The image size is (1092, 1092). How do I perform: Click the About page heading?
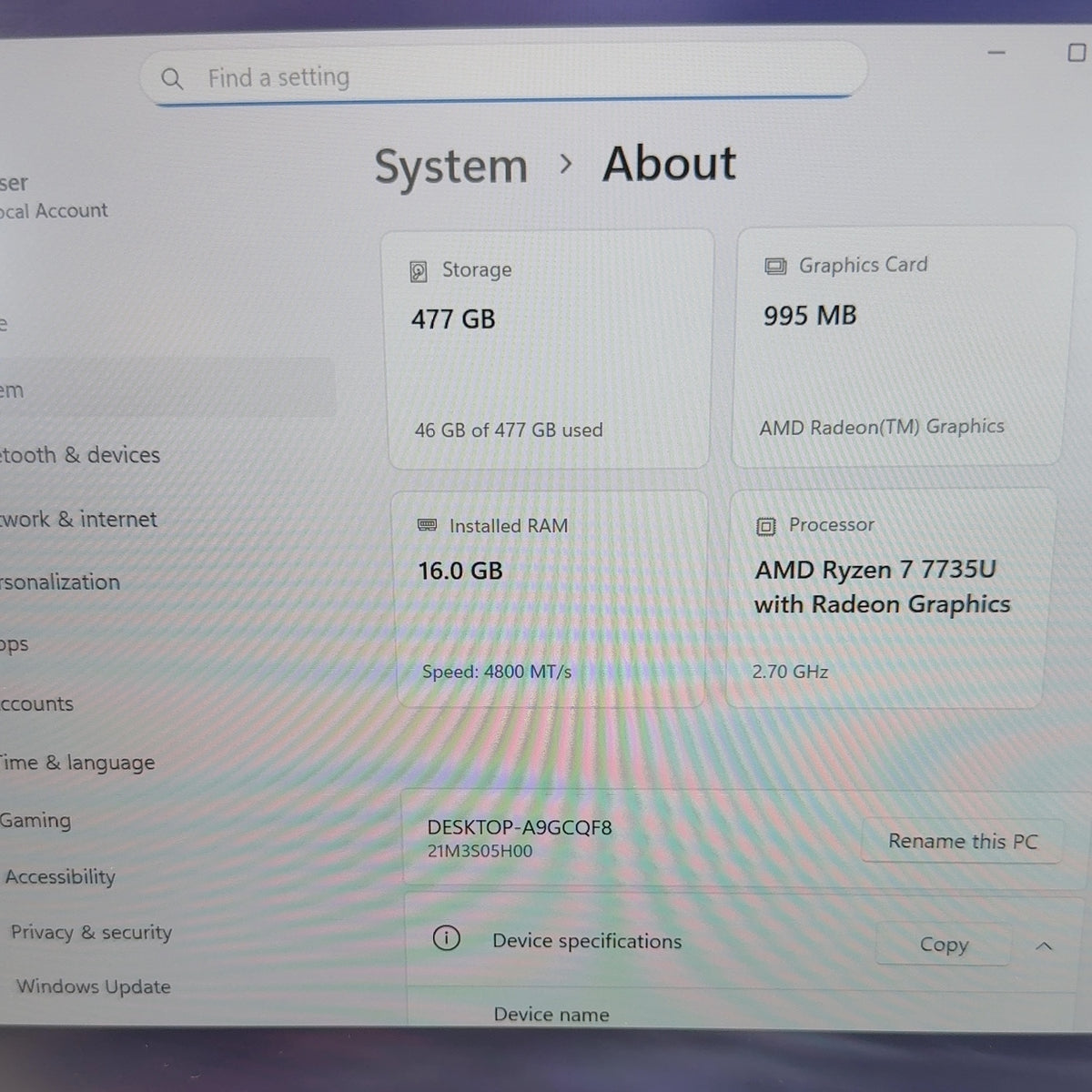pos(670,165)
